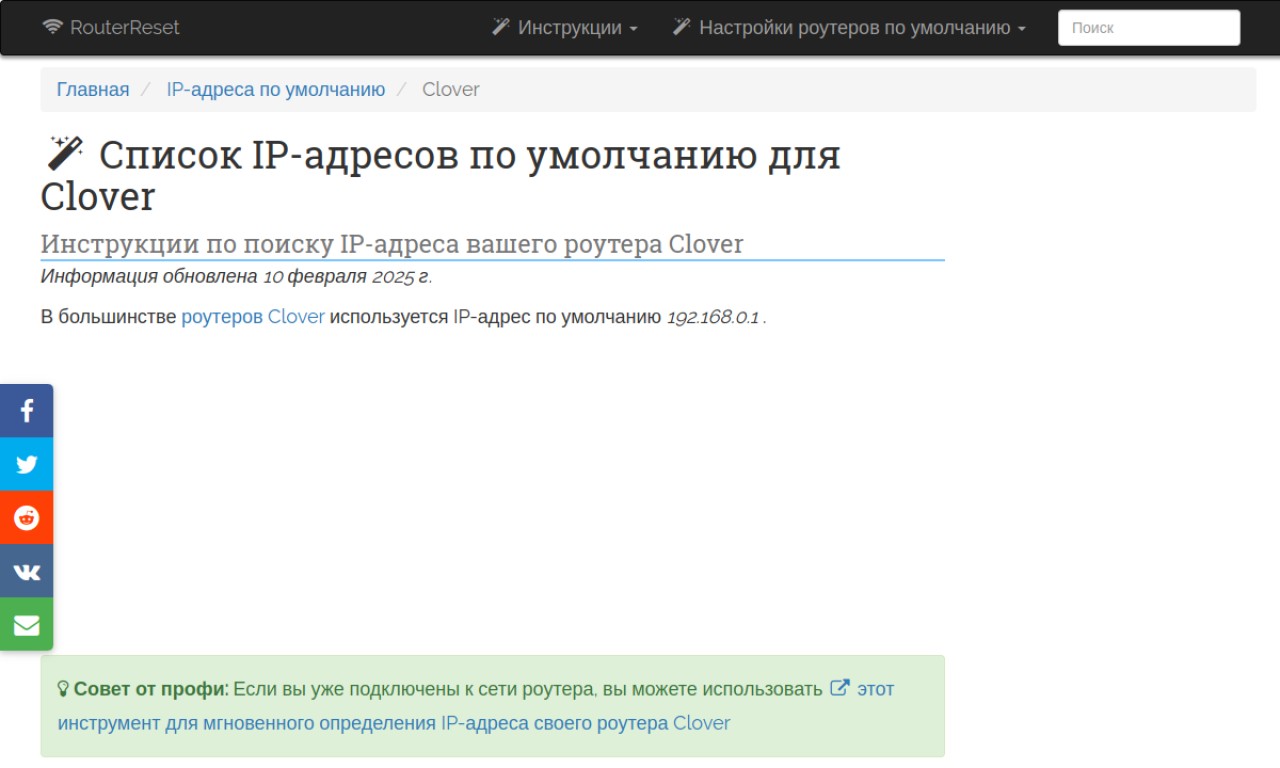Screen dimensions: 1280x768
Task: Share page via Reddit icon
Action: pyautogui.click(x=26, y=518)
